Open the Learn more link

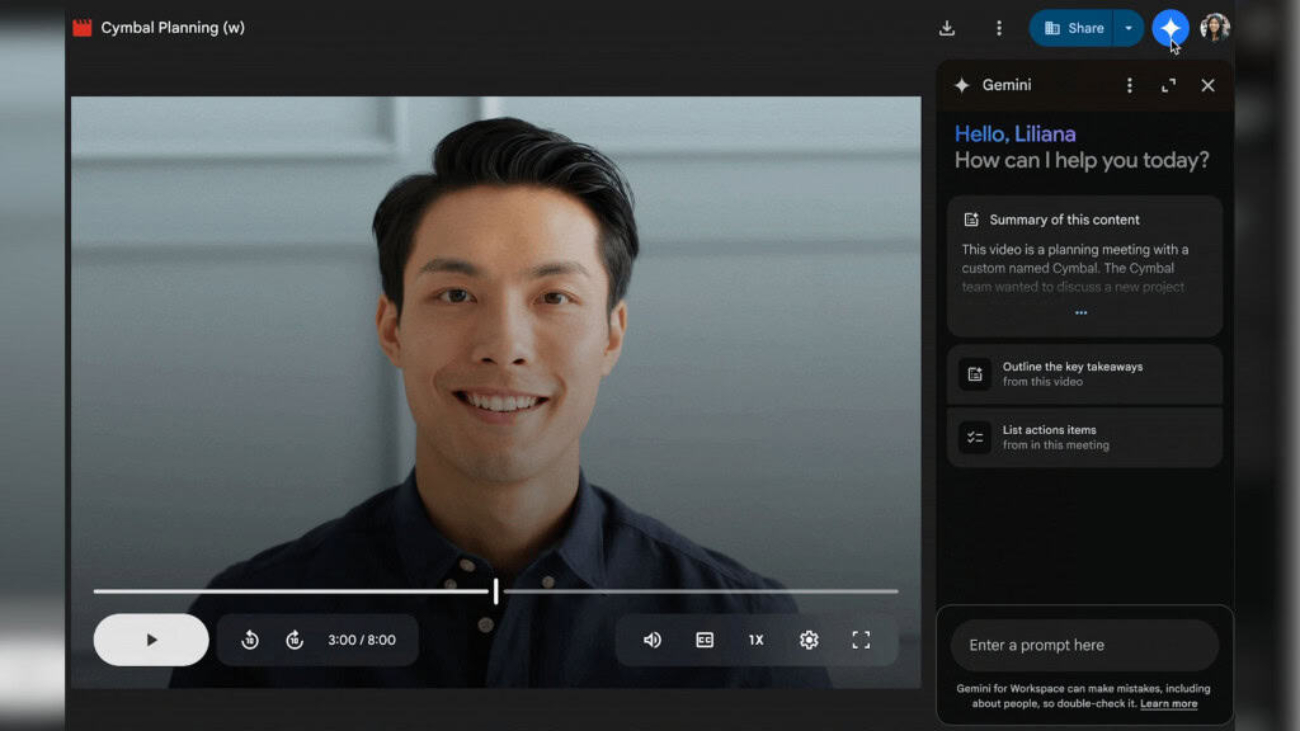[x=1168, y=704]
